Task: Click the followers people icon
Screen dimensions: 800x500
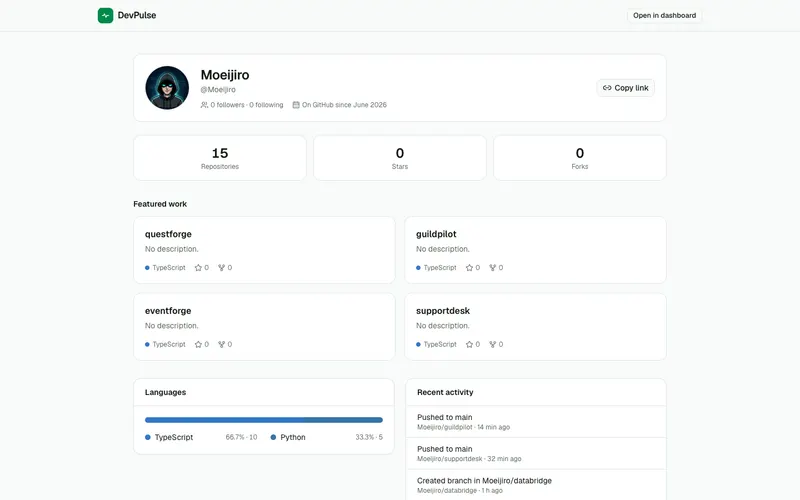Action: 204,105
